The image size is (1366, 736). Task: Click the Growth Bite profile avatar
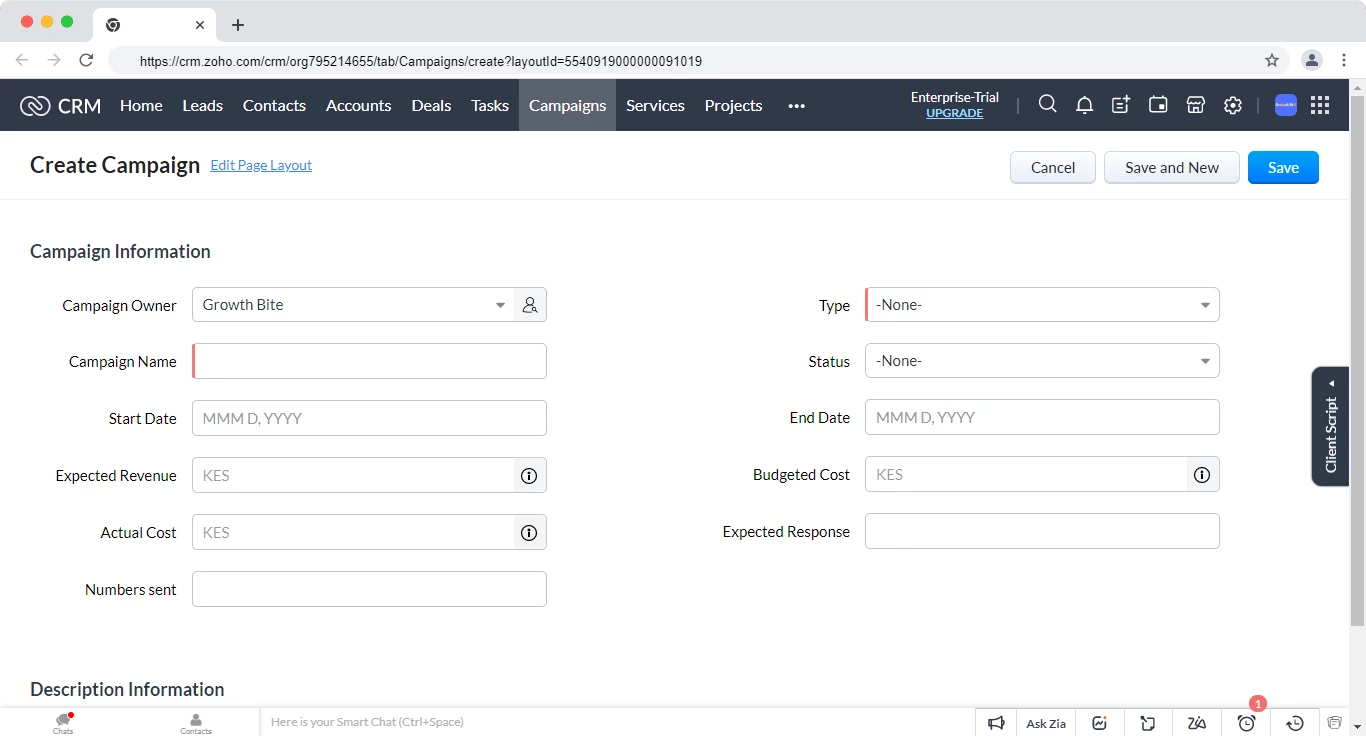pos(1286,104)
